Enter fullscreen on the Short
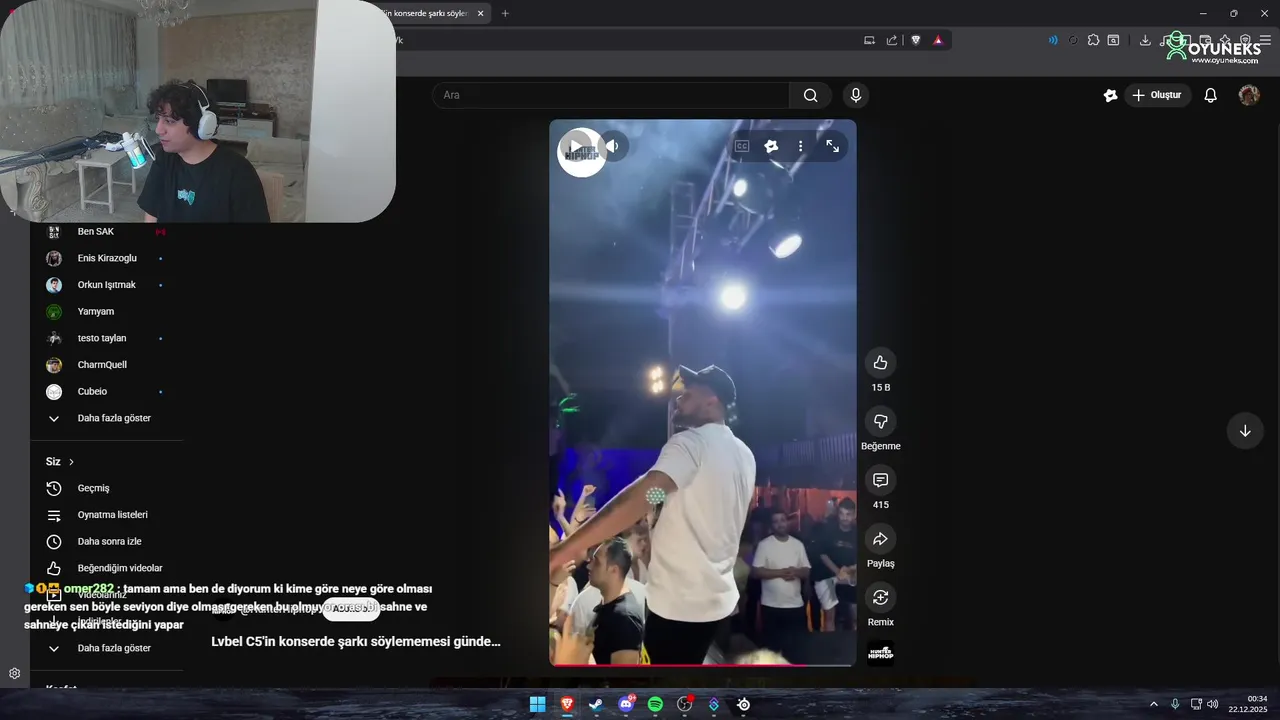1280x720 pixels. (832, 146)
